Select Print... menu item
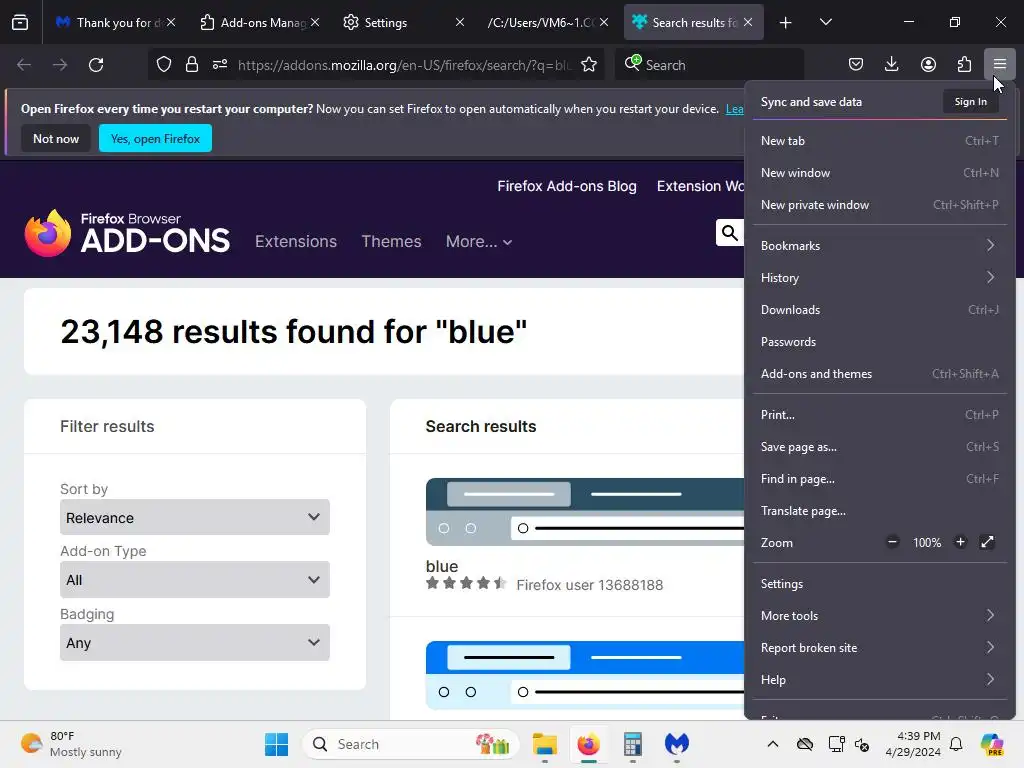1024x768 pixels. pyautogui.click(x=879, y=415)
